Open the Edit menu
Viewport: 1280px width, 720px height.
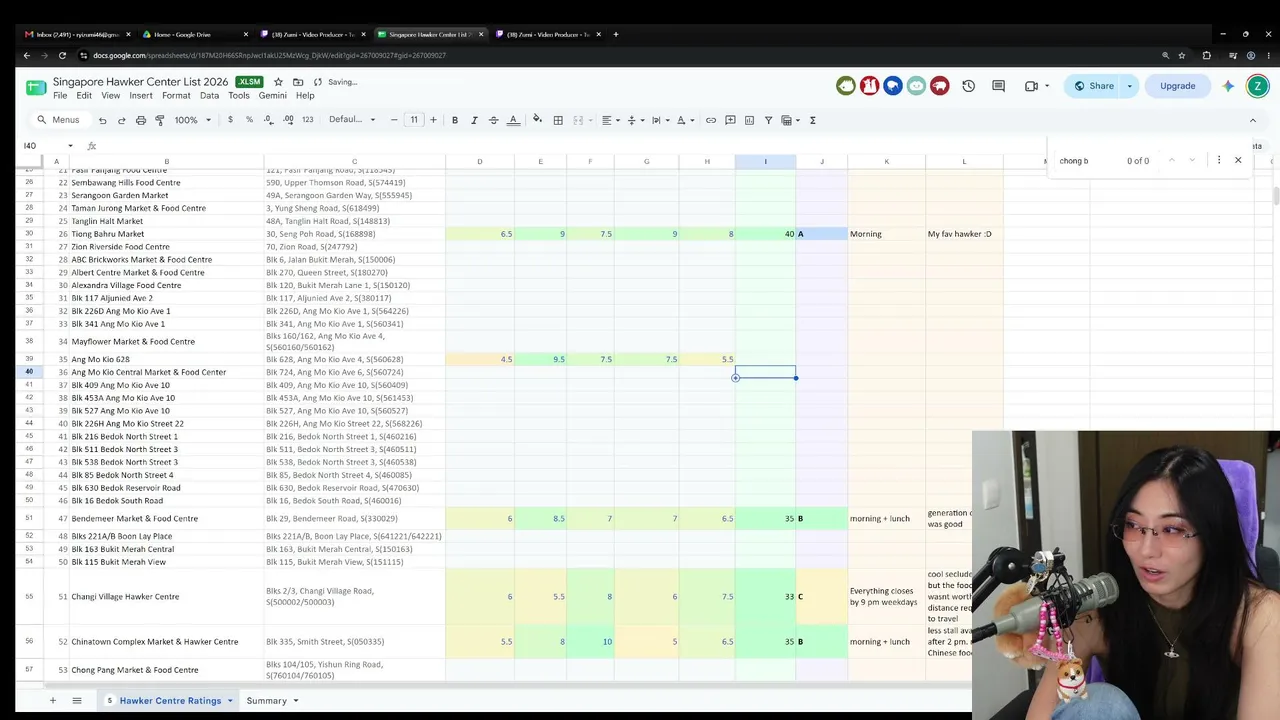click(84, 96)
